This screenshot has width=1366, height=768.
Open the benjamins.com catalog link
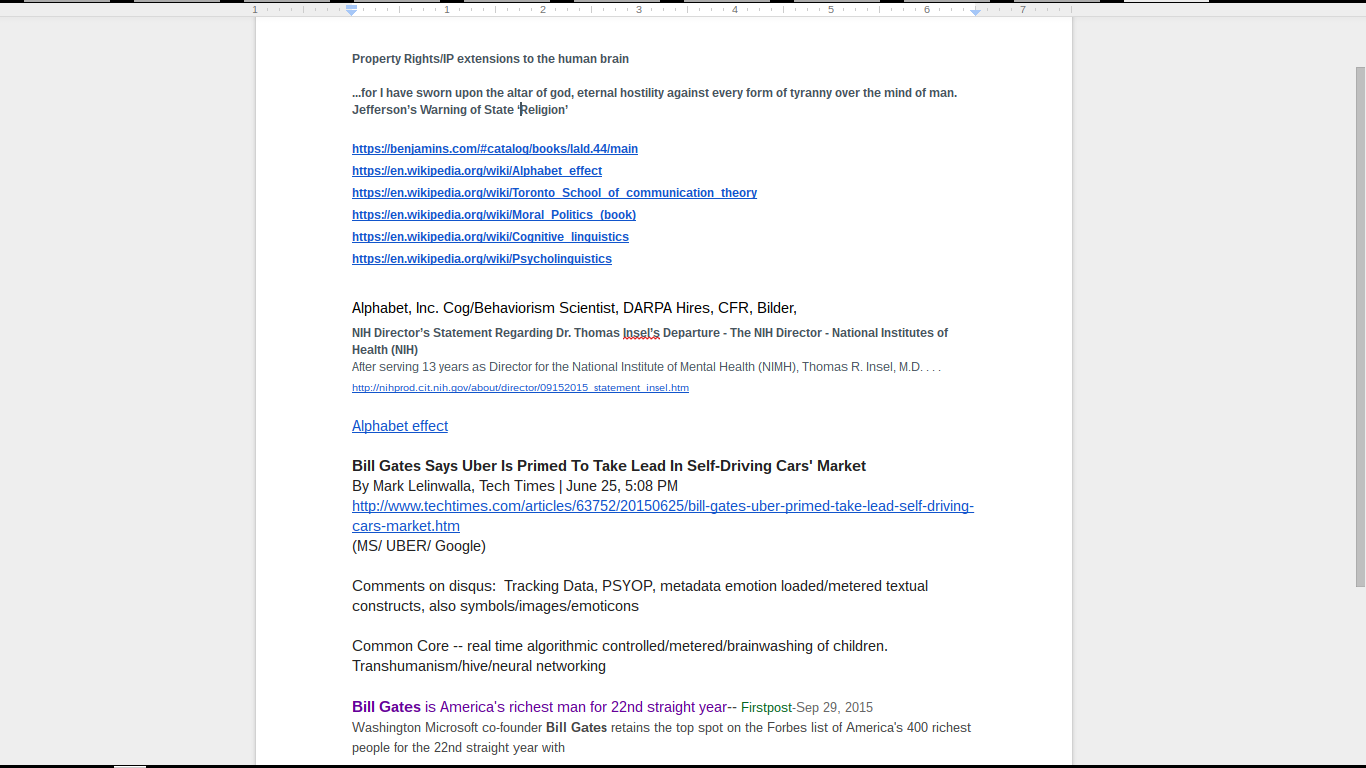pyautogui.click(x=494, y=149)
